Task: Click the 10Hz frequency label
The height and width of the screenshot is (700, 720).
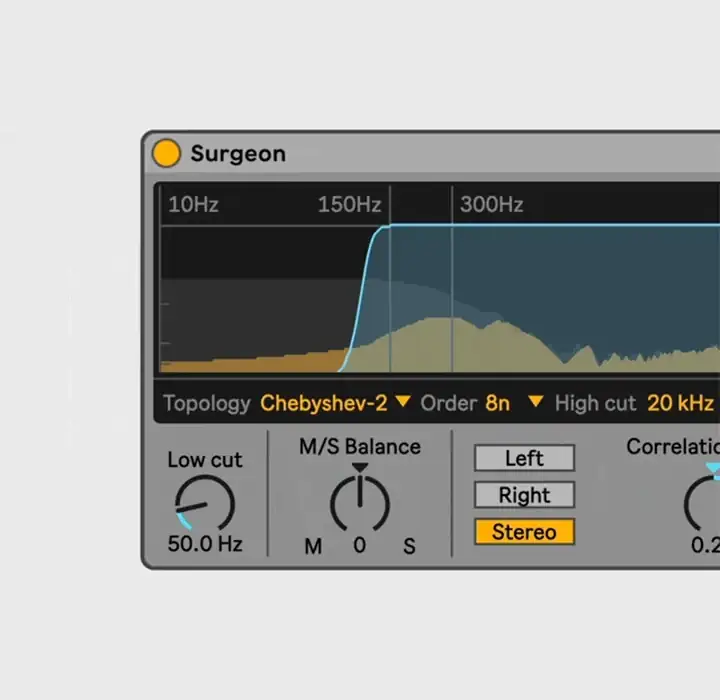Action: point(193,204)
